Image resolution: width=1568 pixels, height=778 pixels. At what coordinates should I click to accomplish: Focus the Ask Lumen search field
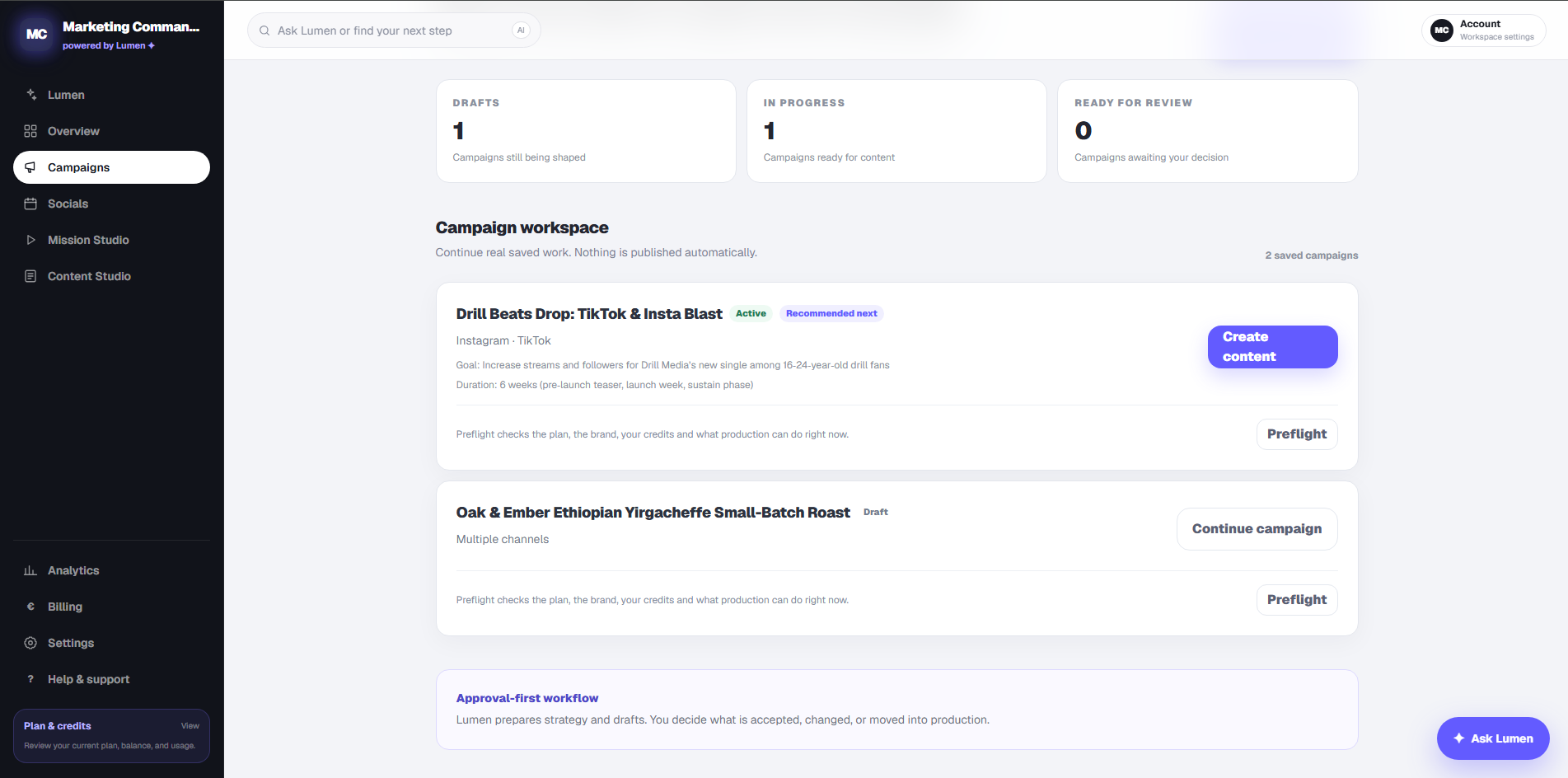394,30
